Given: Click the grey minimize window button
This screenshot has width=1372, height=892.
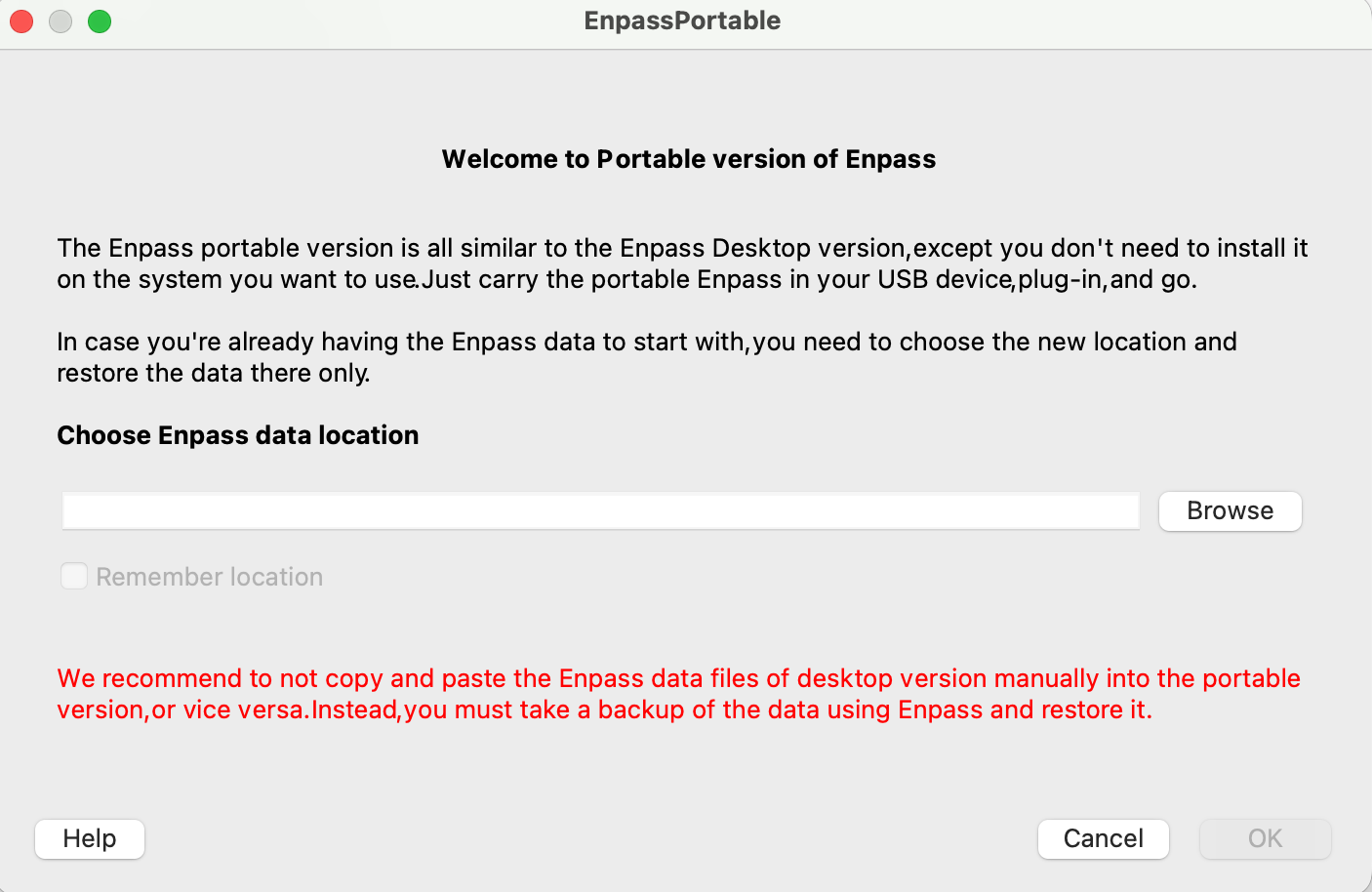Looking at the screenshot, I should coord(61,21).
